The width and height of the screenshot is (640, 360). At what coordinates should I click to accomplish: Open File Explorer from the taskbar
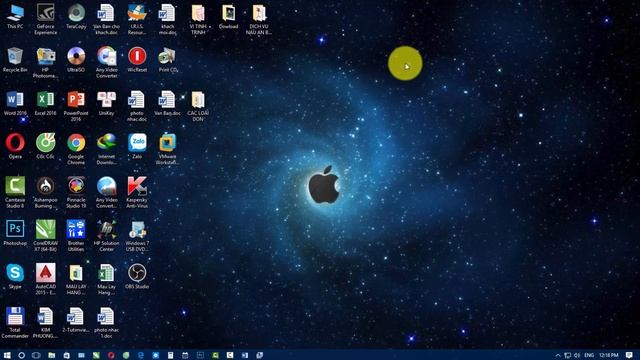(51, 355)
